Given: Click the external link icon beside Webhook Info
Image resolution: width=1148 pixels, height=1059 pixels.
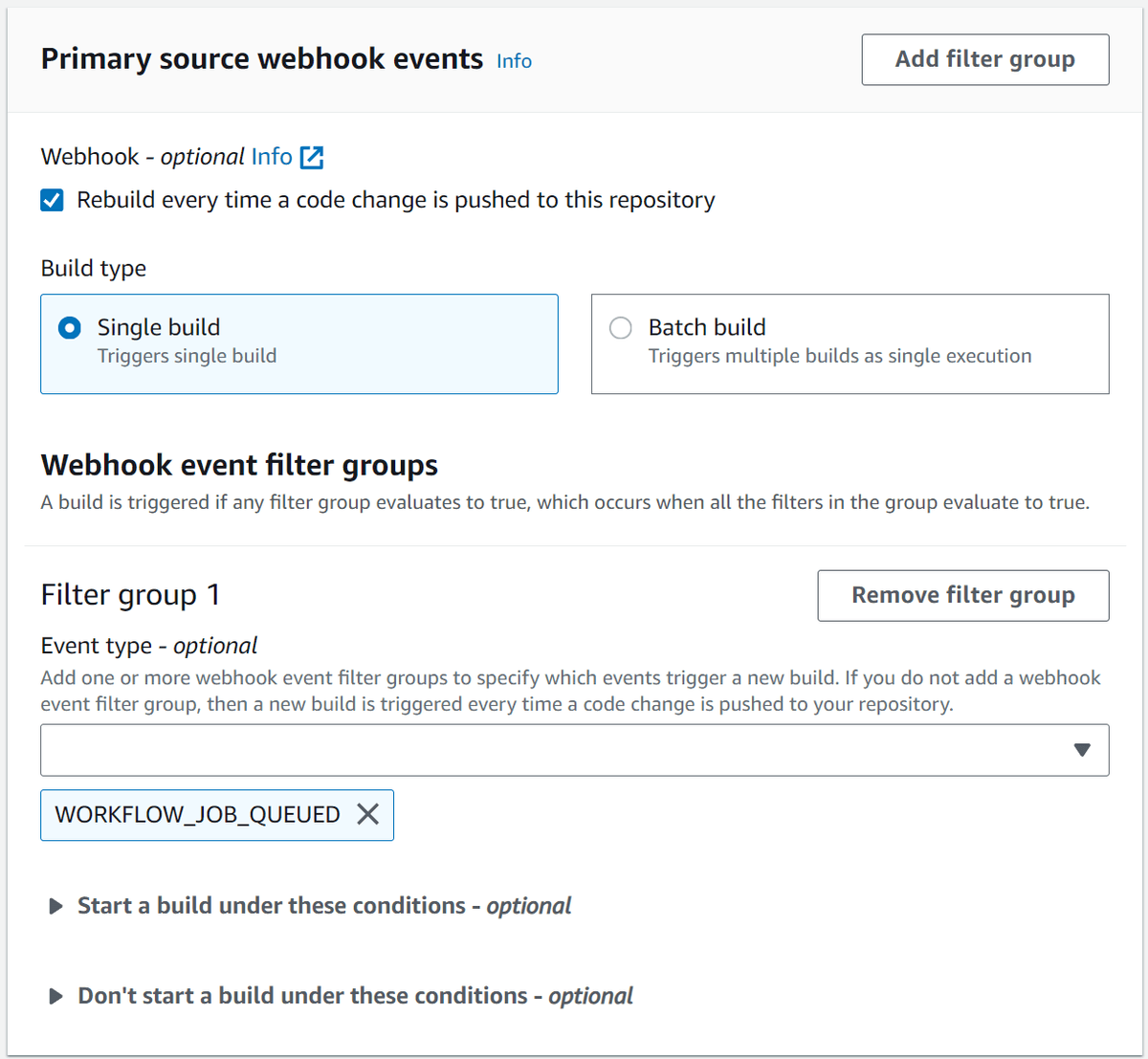Looking at the screenshot, I should click(312, 157).
